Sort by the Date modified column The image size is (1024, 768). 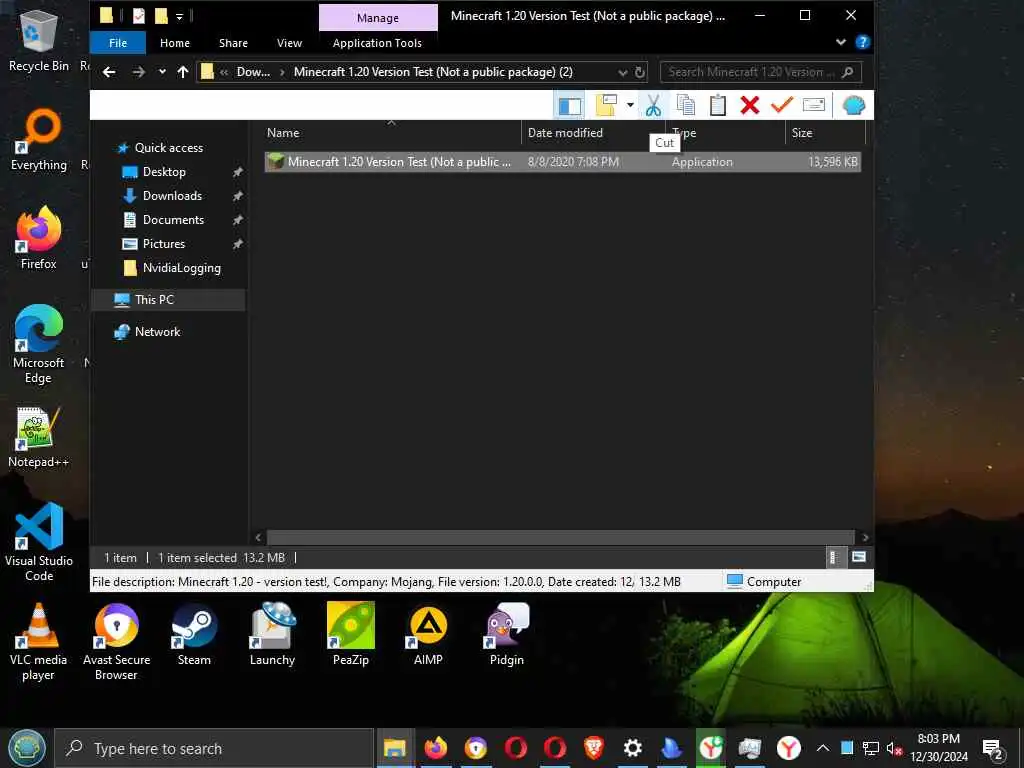[x=593, y=133]
